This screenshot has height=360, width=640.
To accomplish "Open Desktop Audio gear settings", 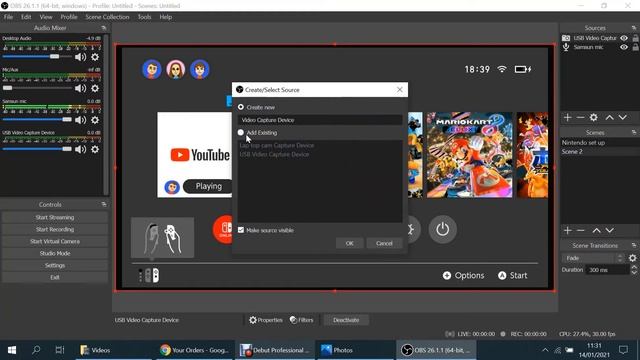I will [95, 57].
